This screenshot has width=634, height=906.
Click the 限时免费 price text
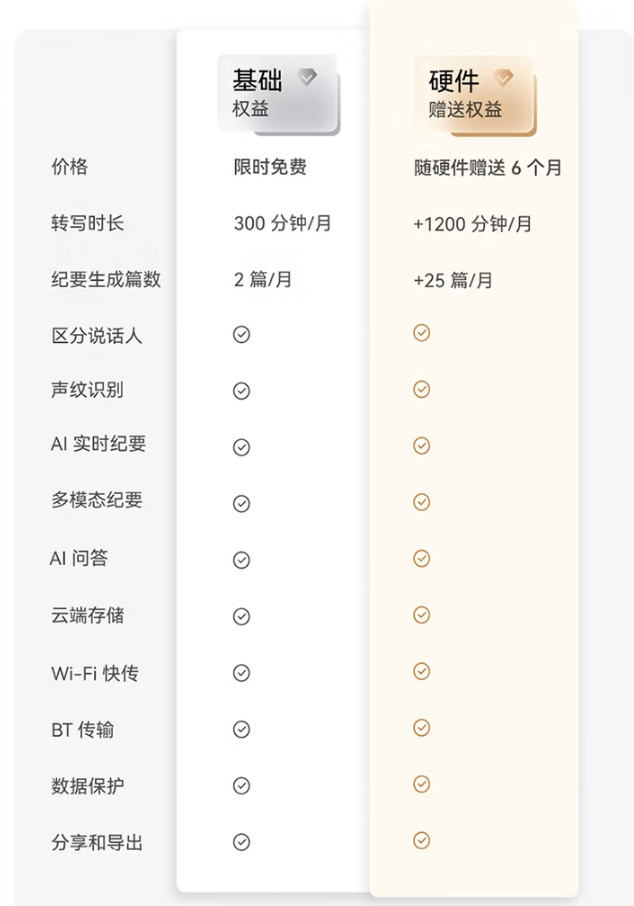[x=270, y=167]
